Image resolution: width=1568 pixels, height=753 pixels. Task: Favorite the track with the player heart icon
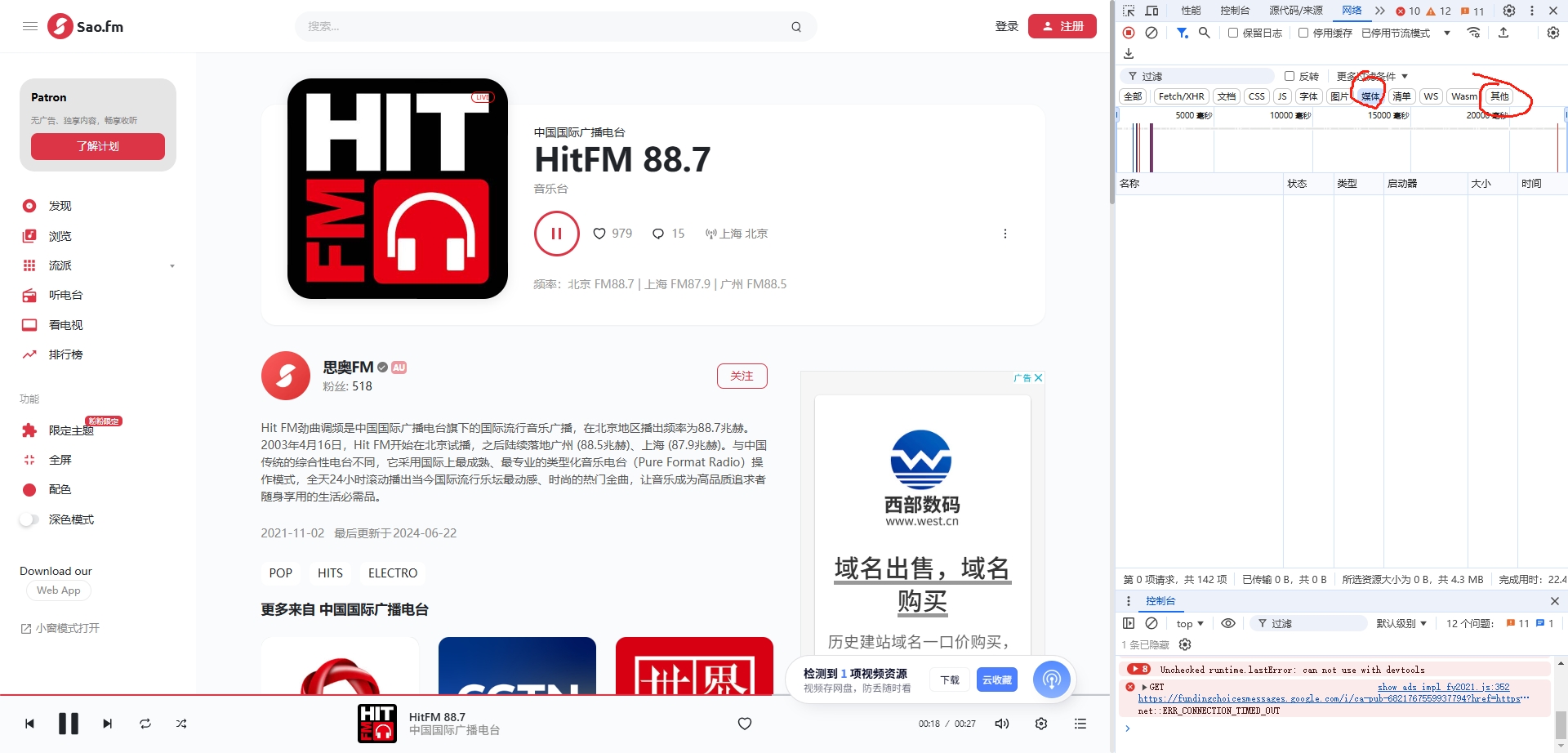coord(745,724)
